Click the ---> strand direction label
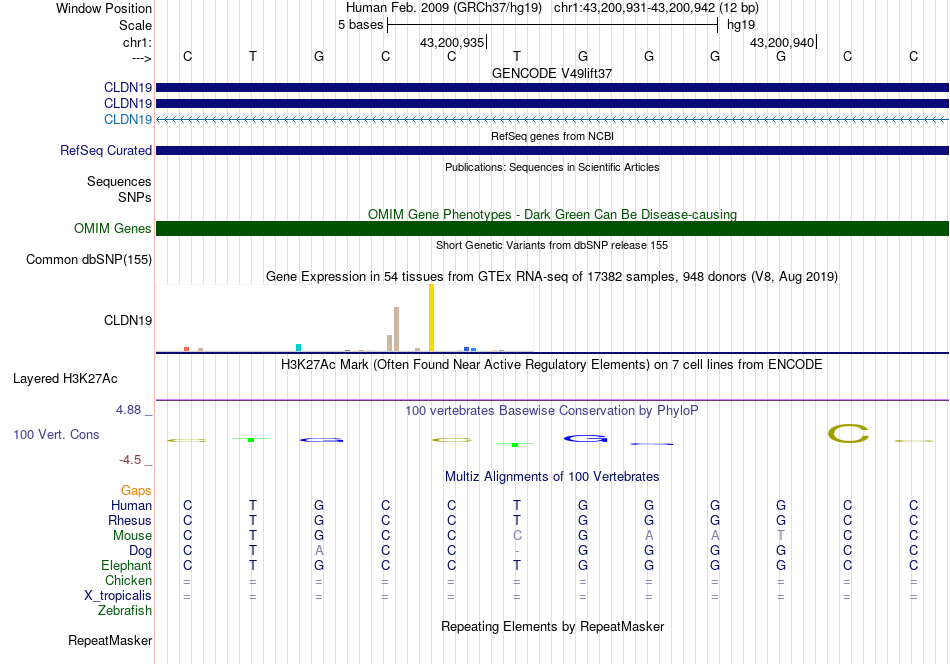 (142, 58)
